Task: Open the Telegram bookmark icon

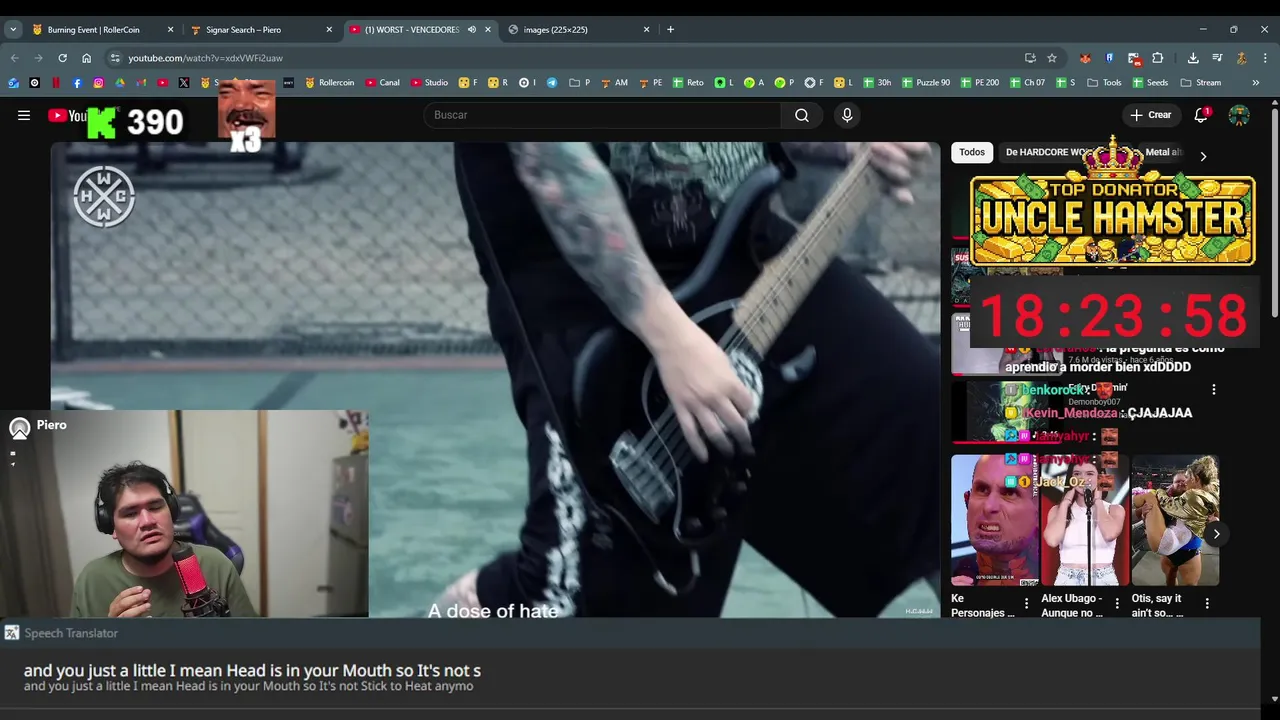Action: pyautogui.click(x=552, y=83)
